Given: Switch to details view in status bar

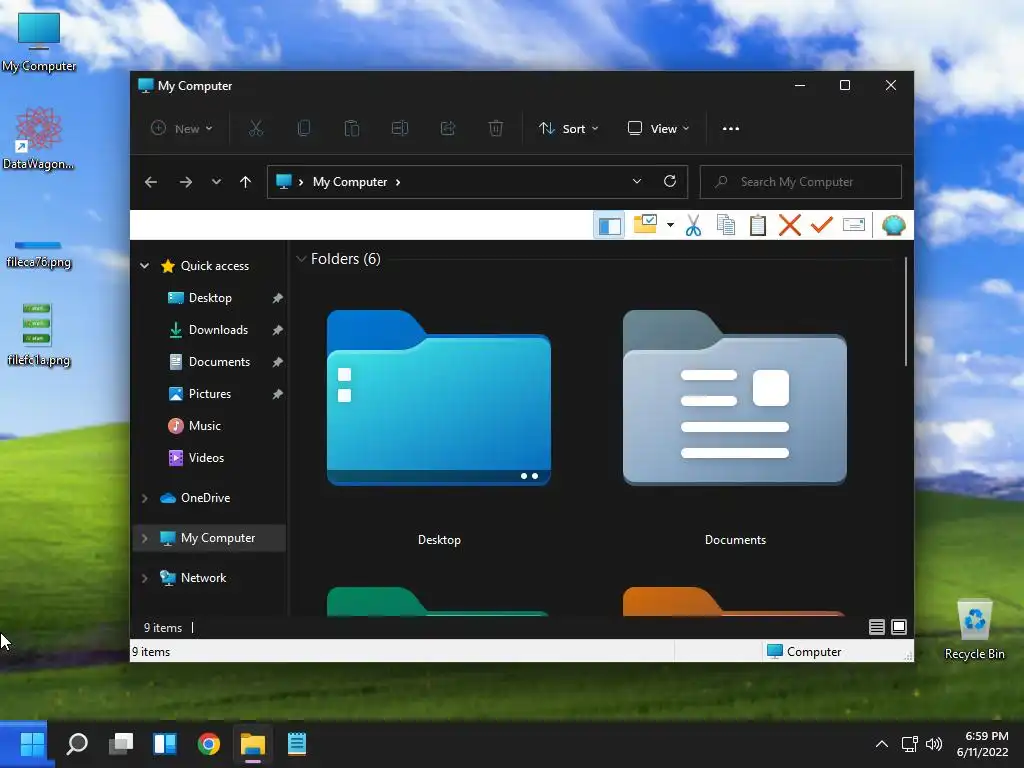Looking at the screenshot, I should pos(876,628).
